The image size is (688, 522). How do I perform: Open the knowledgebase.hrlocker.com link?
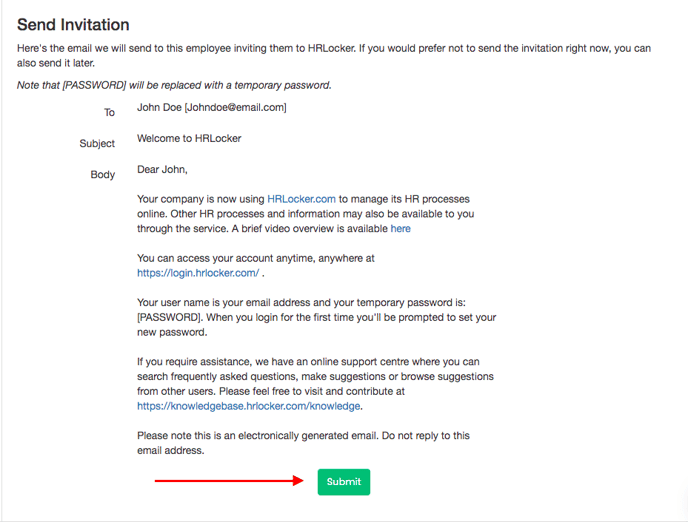[249, 407]
